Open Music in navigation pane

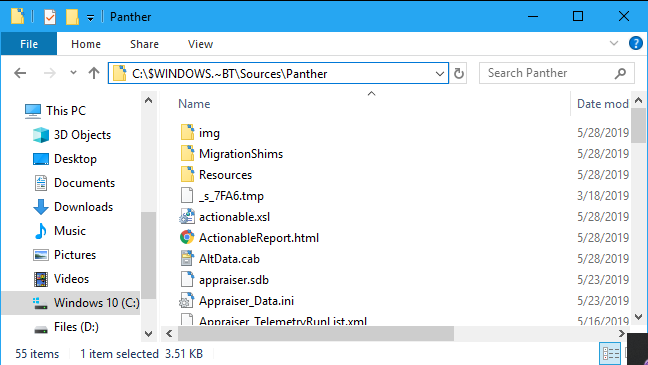(x=70, y=231)
